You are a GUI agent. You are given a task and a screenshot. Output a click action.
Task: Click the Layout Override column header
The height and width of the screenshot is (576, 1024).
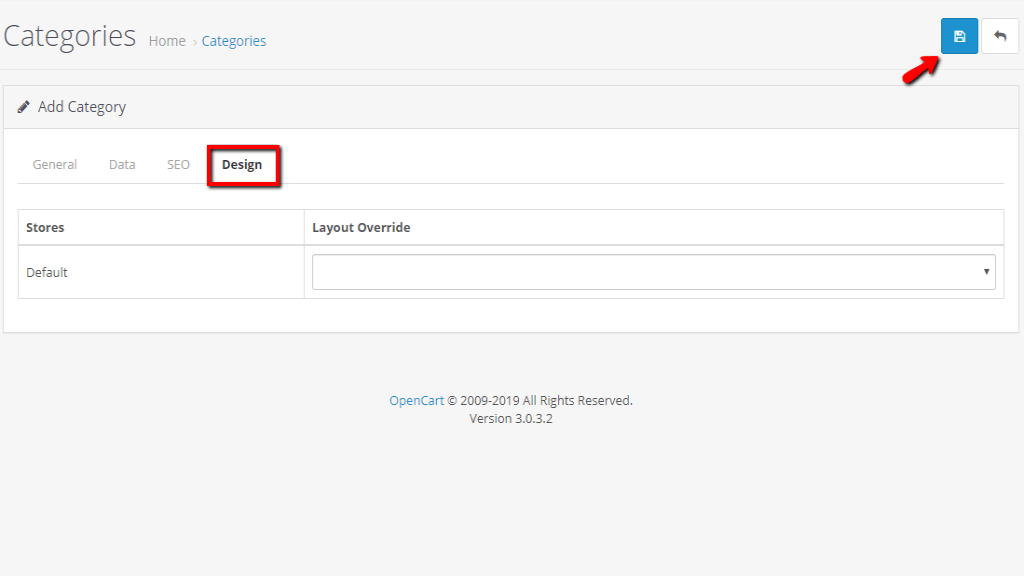point(360,227)
